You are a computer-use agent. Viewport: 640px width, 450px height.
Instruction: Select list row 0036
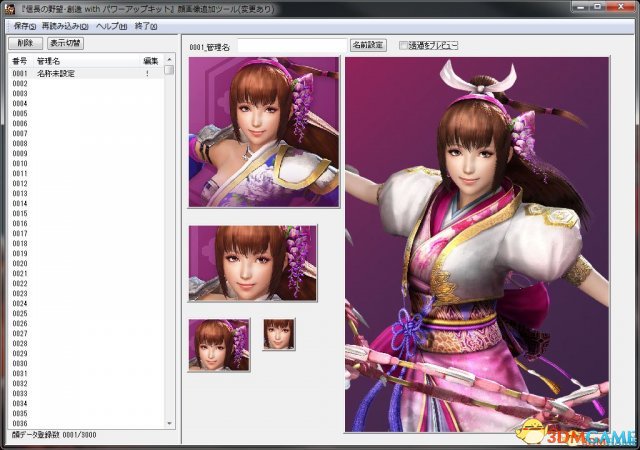click(86, 423)
